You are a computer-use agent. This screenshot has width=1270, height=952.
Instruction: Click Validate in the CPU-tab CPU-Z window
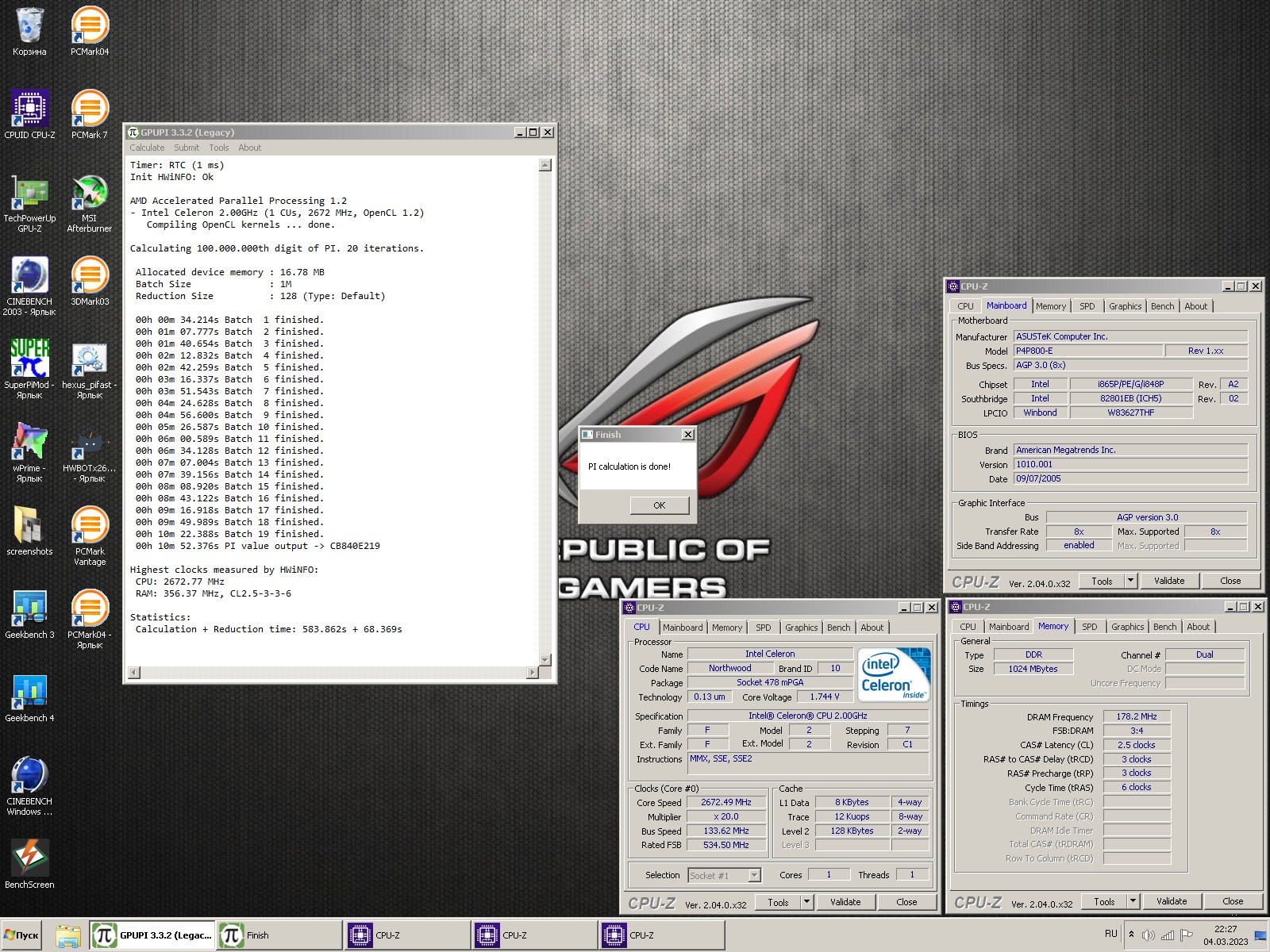coord(845,902)
